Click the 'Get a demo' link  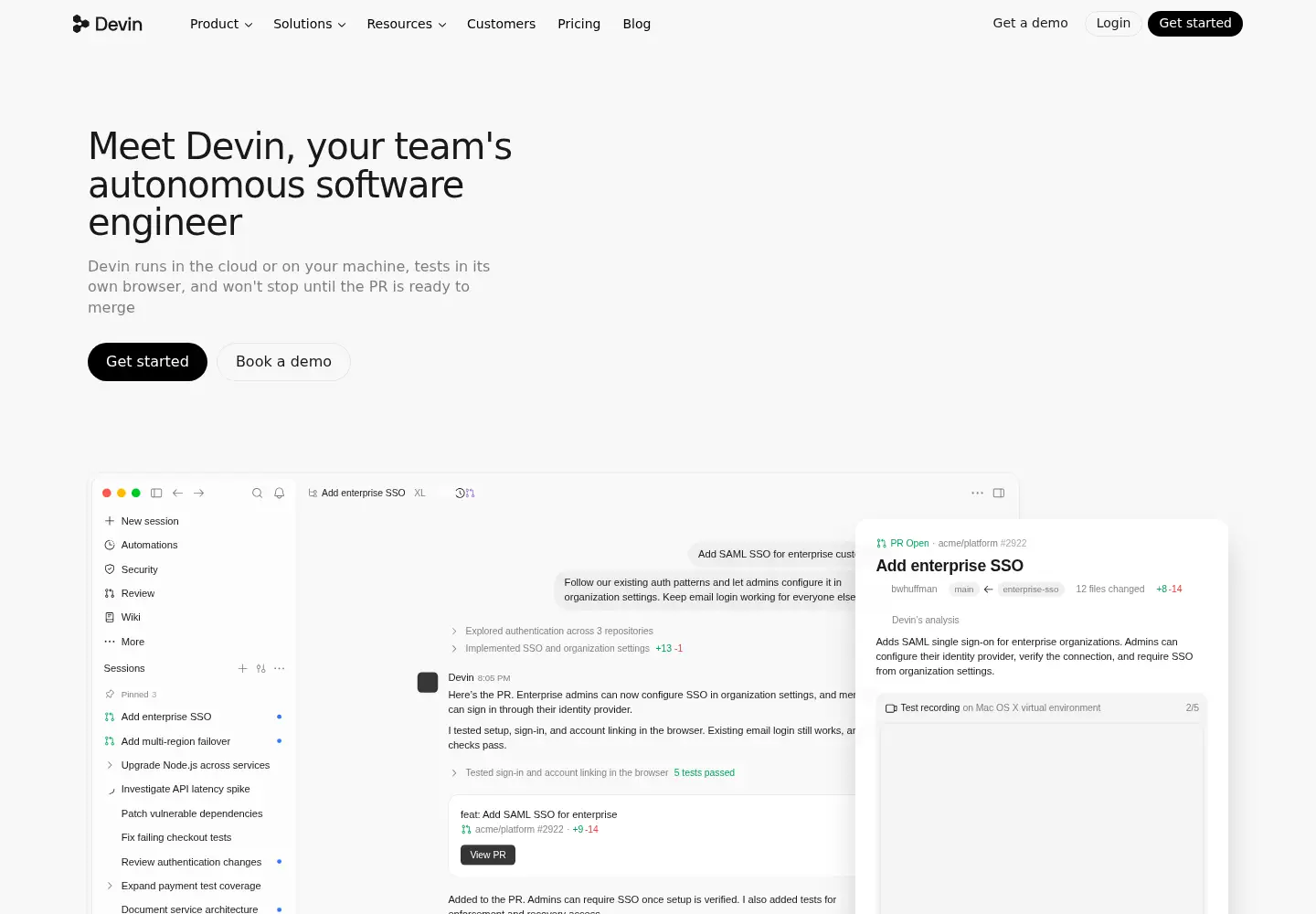1030,23
